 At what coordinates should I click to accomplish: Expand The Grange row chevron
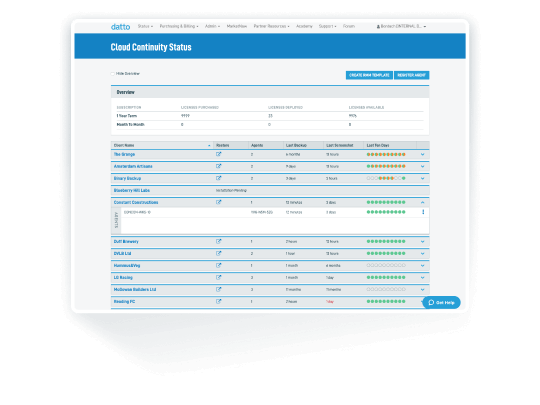[x=423, y=155]
